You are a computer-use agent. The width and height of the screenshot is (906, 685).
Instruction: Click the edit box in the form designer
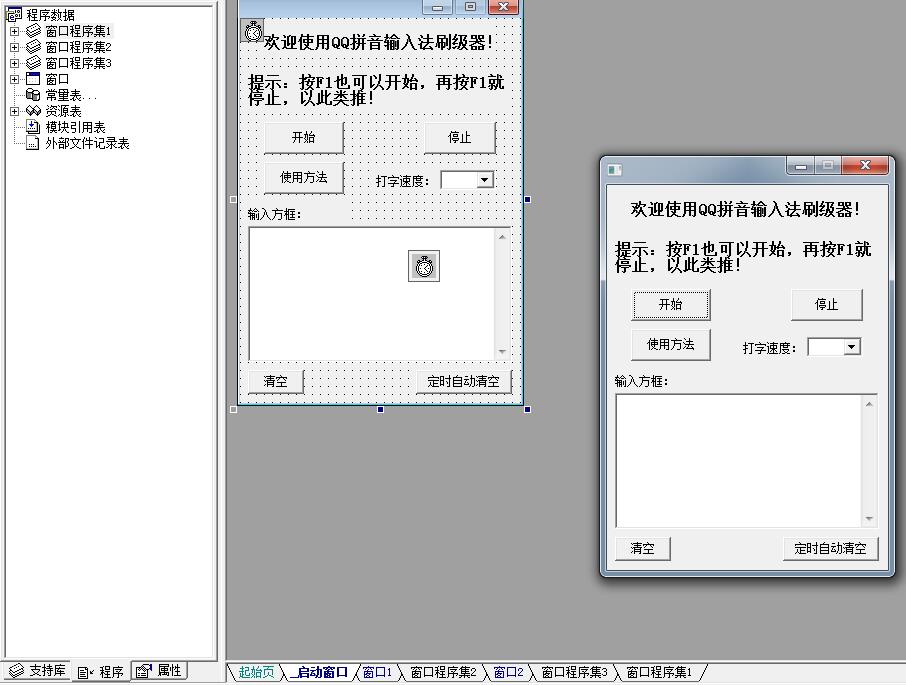[372, 294]
